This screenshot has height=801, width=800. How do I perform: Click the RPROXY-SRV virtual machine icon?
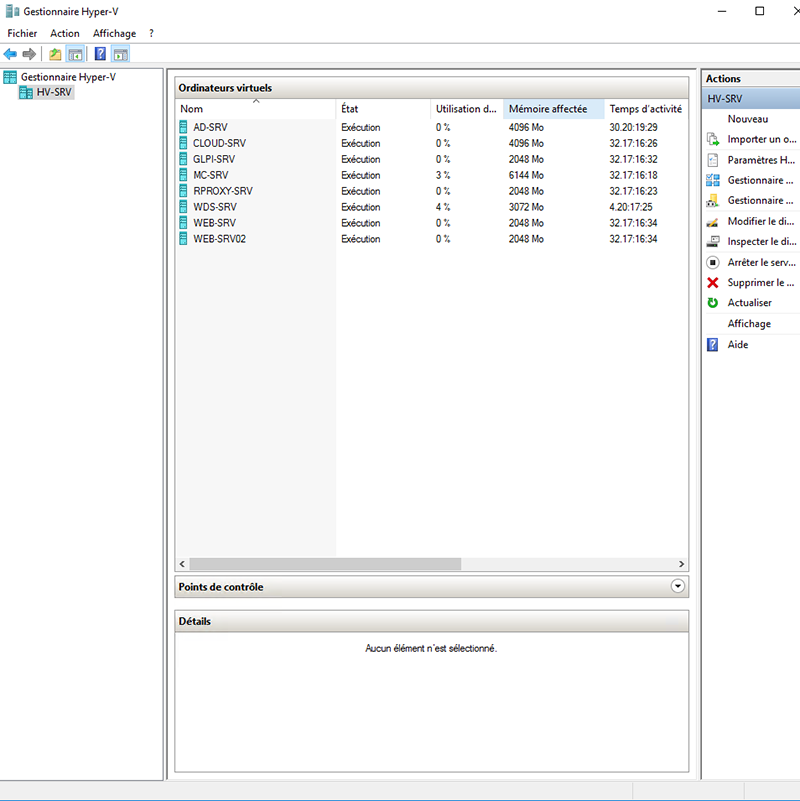point(183,191)
